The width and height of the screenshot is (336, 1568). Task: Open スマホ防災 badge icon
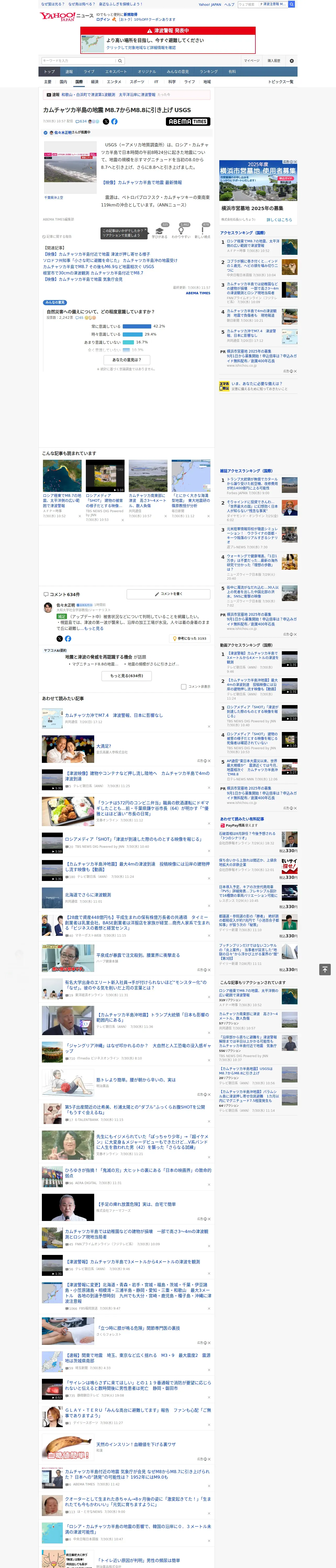coord(225,386)
